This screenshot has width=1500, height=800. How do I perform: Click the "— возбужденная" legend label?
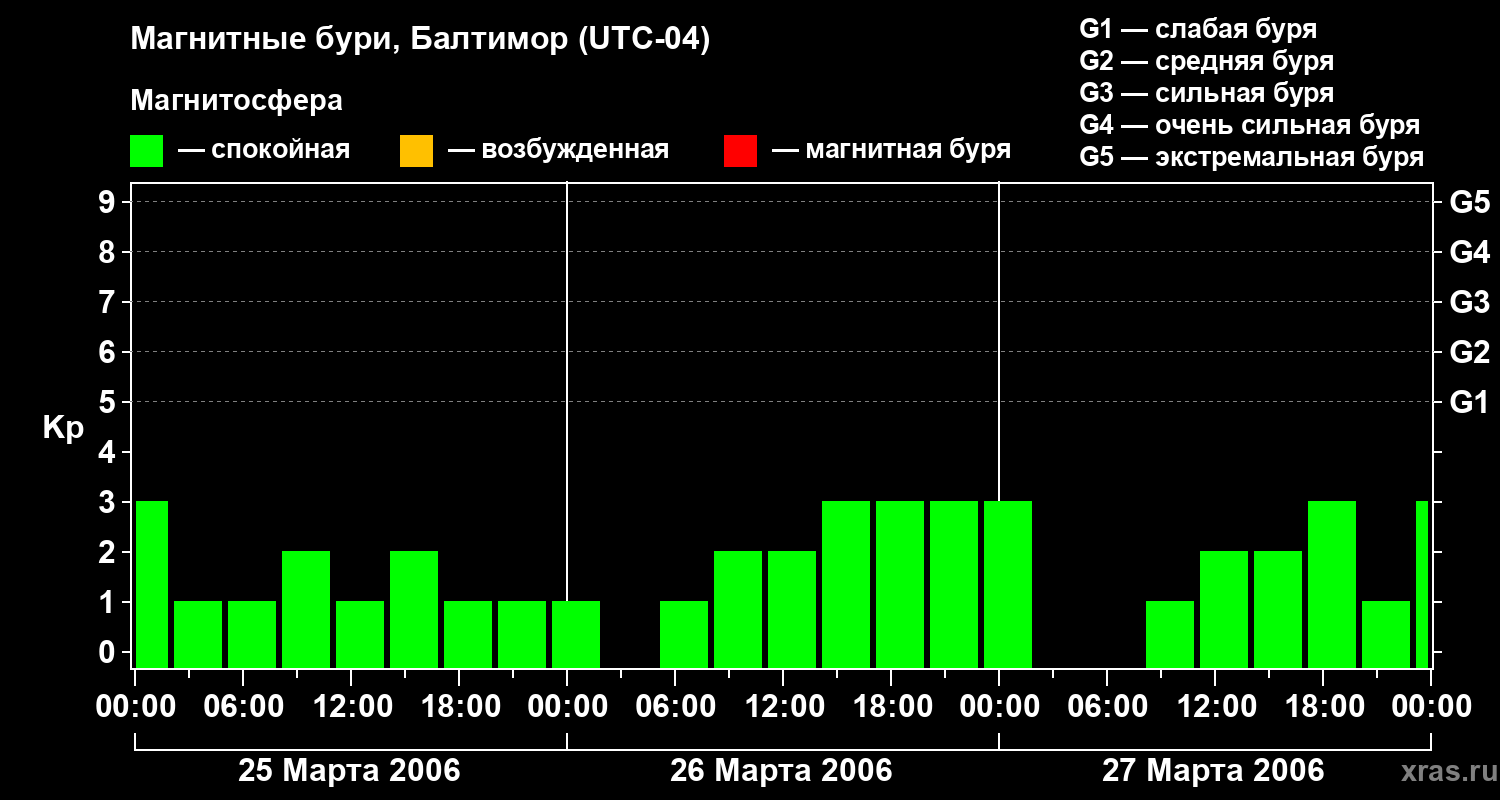[558, 150]
